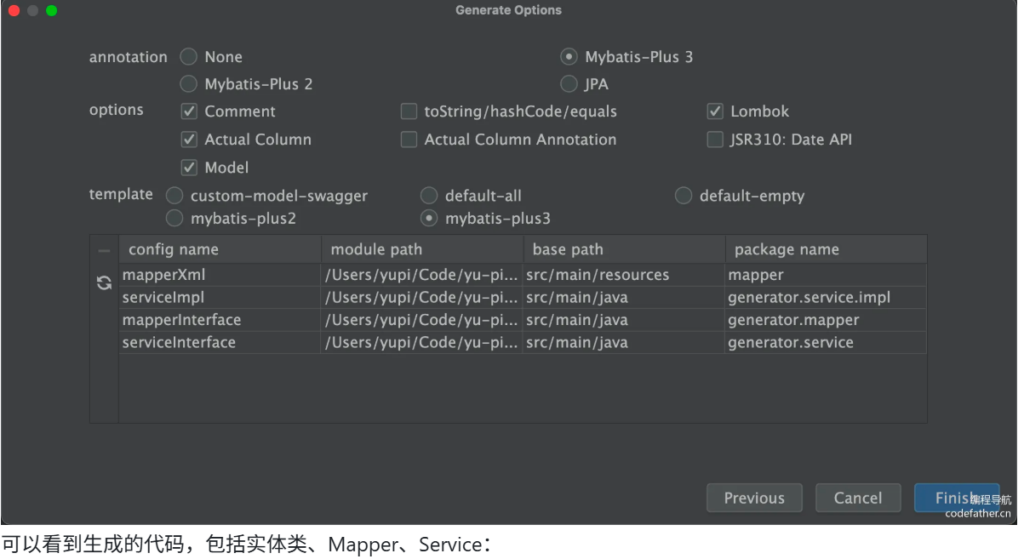Viewport: 1024px width, 559px height.
Task: Click the refresh icon beside the config table
Action: (x=104, y=283)
